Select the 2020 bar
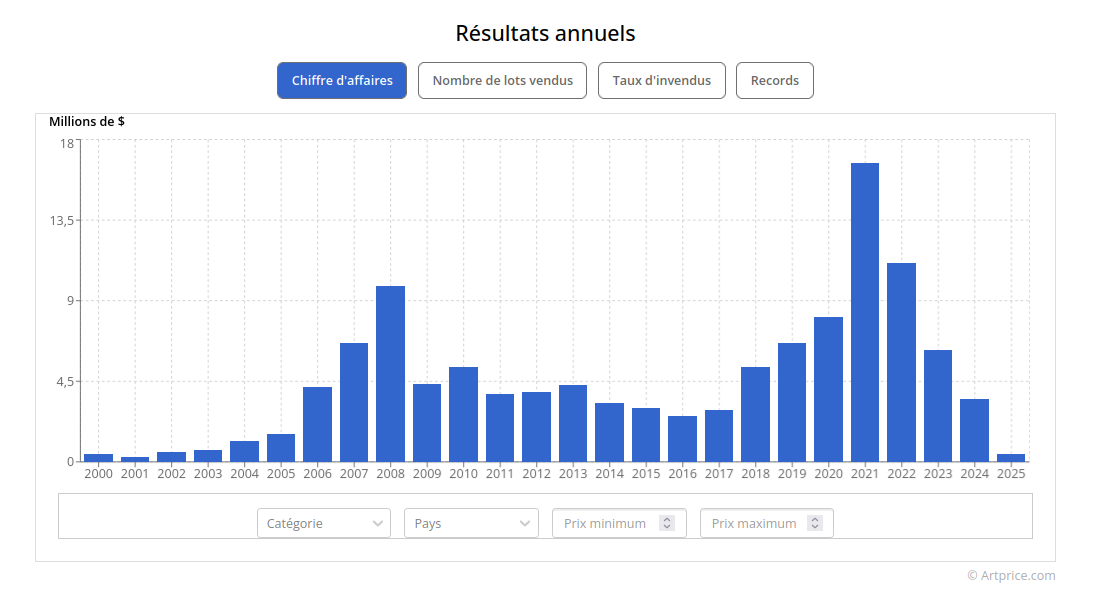The width and height of the screenshot is (1095, 609). tap(828, 389)
